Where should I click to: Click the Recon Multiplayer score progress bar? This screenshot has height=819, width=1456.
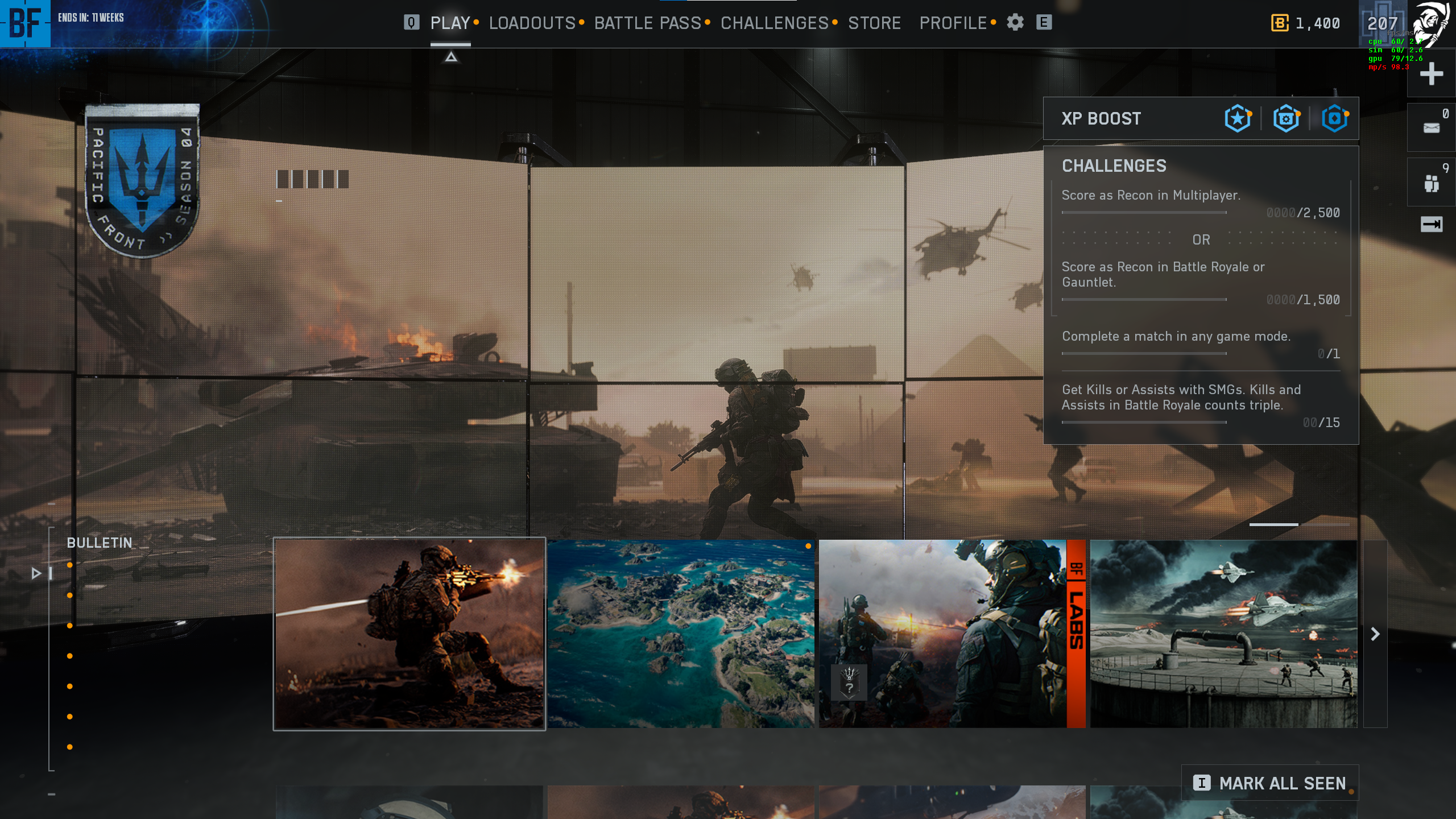[x=1144, y=213]
